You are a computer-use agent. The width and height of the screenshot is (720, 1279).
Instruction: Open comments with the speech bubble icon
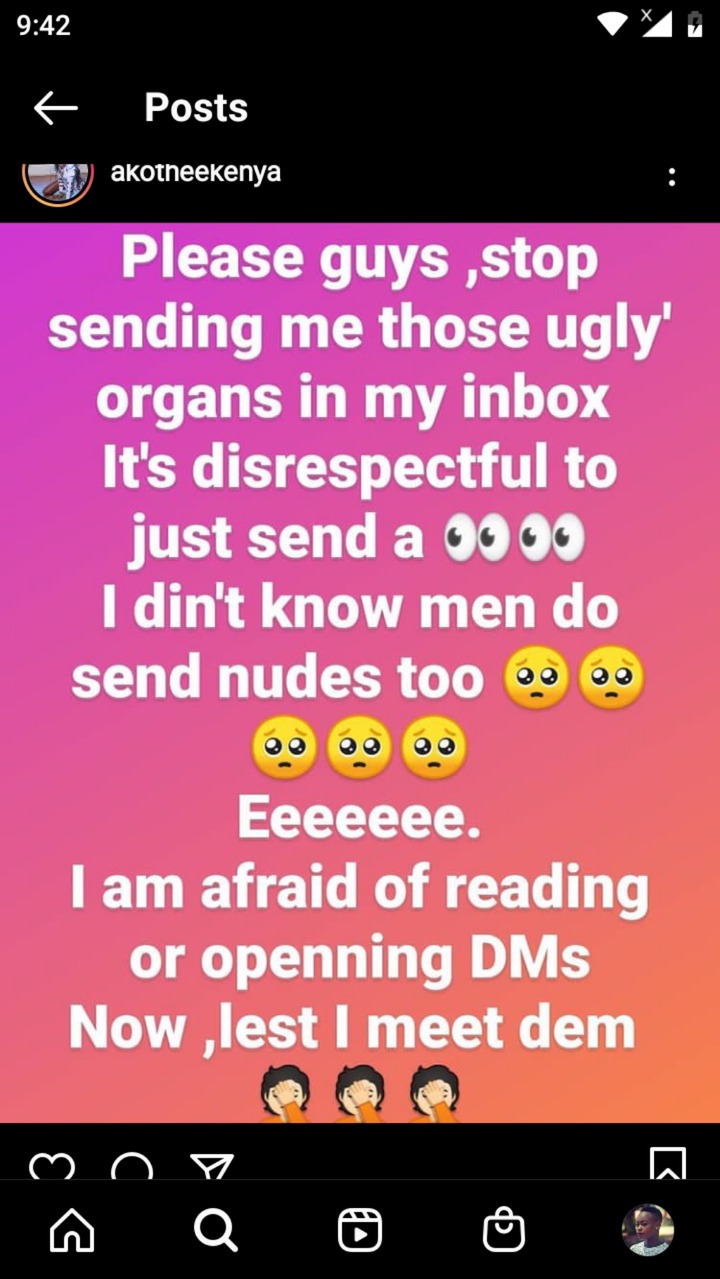(132, 1166)
